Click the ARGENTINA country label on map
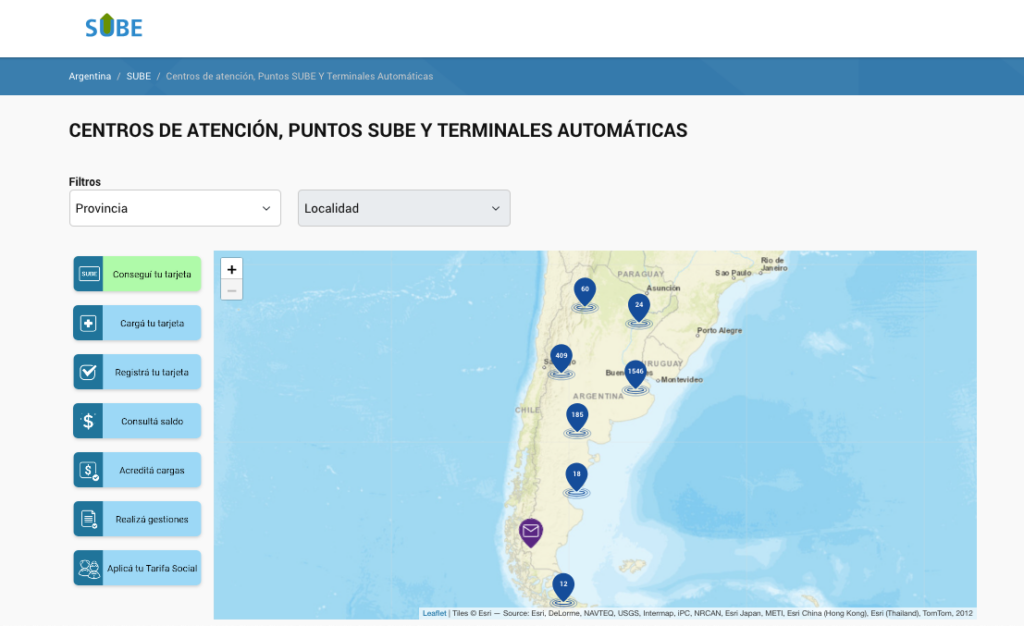Viewport: 1024px width, 626px height. [598, 396]
